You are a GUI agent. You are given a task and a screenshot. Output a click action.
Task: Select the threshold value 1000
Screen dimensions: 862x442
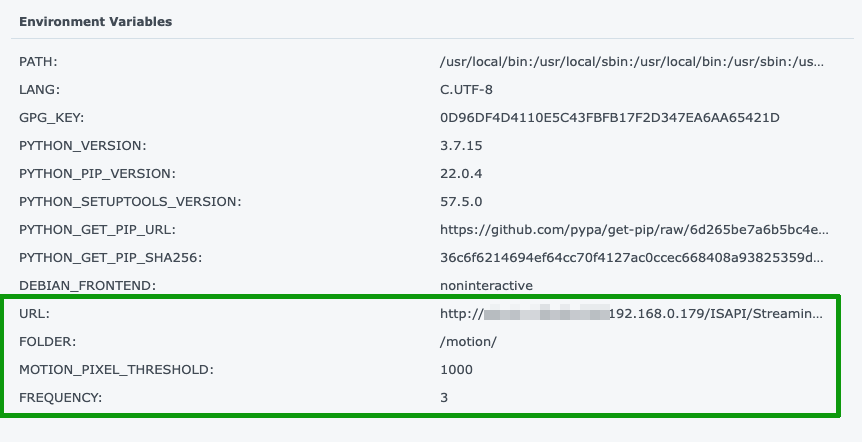click(x=456, y=370)
